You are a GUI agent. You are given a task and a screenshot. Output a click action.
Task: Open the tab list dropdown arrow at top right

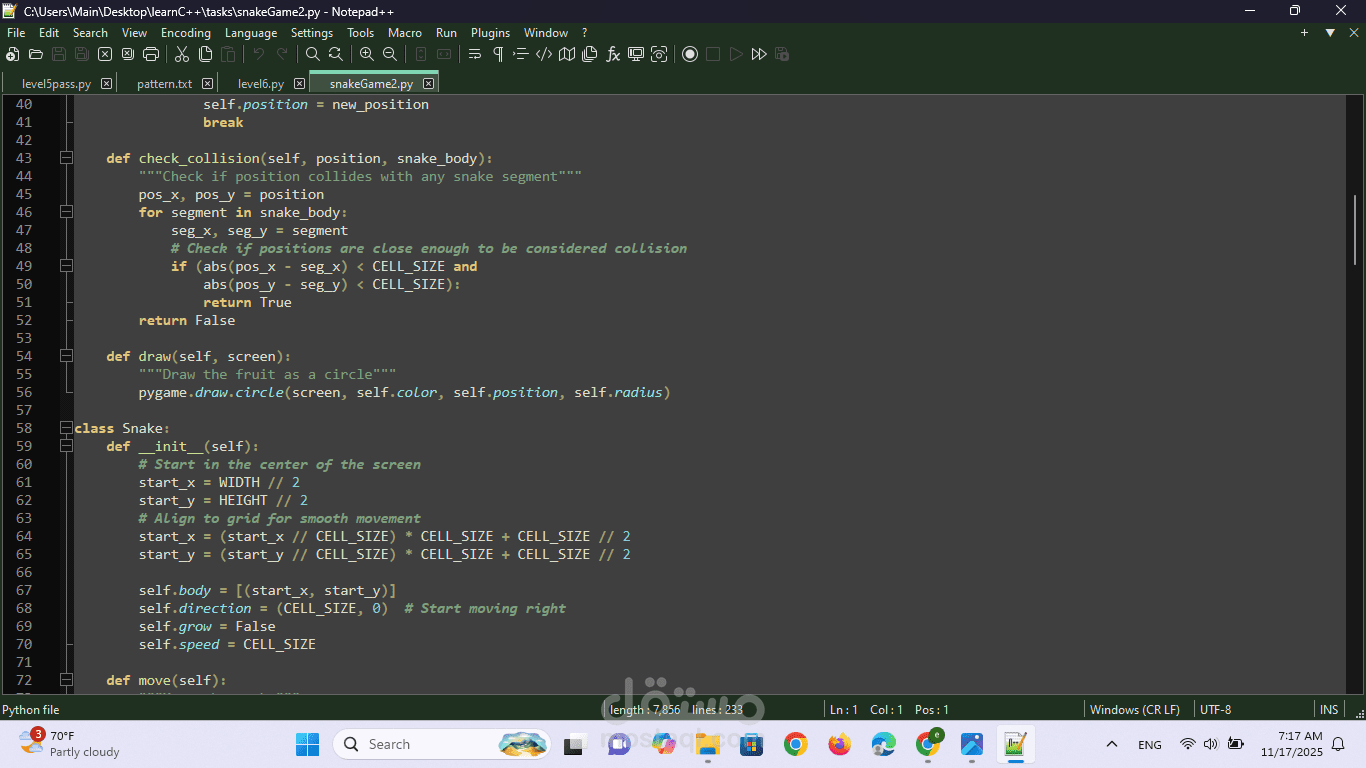(1330, 33)
